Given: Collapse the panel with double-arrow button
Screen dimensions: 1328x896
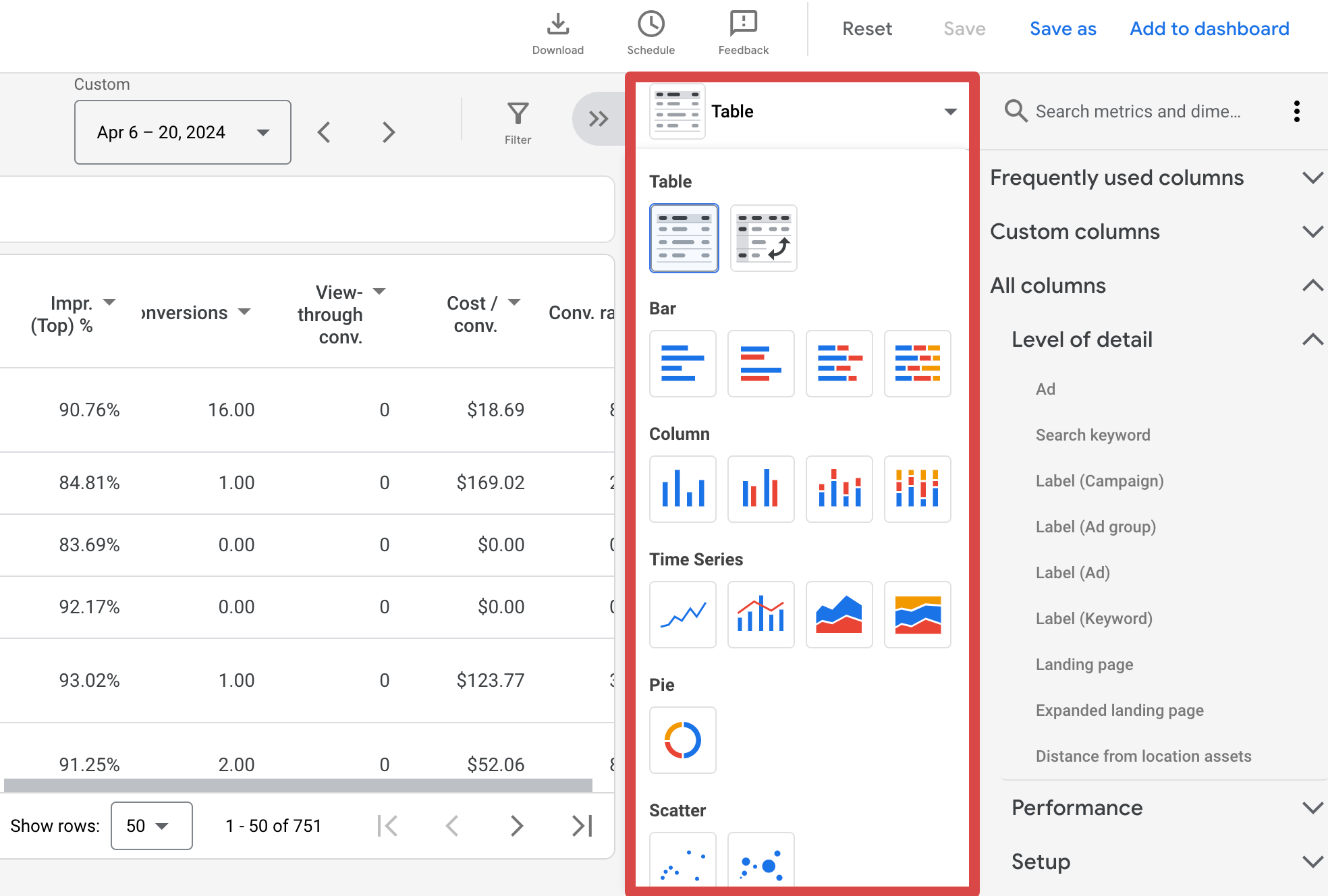Looking at the screenshot, I should coord(598,119).
